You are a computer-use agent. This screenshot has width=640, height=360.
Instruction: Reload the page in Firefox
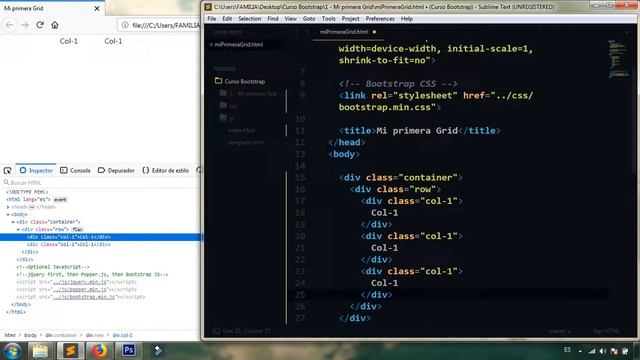pos(40,25)
